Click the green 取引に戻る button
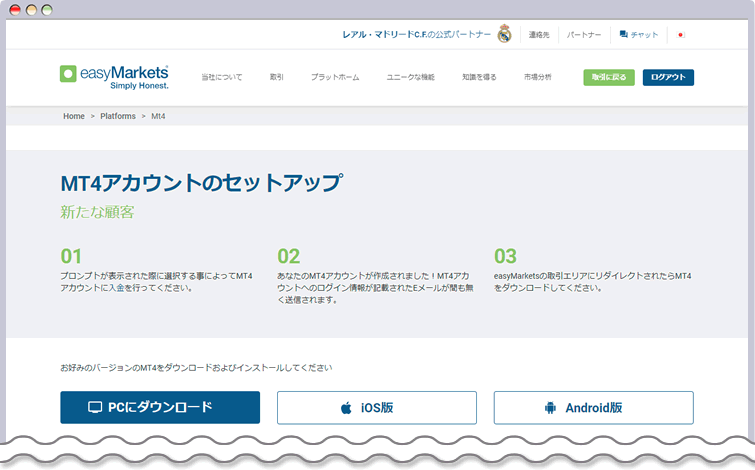The width and height of the screenshot is (755, 470). [x=609, y=77]
